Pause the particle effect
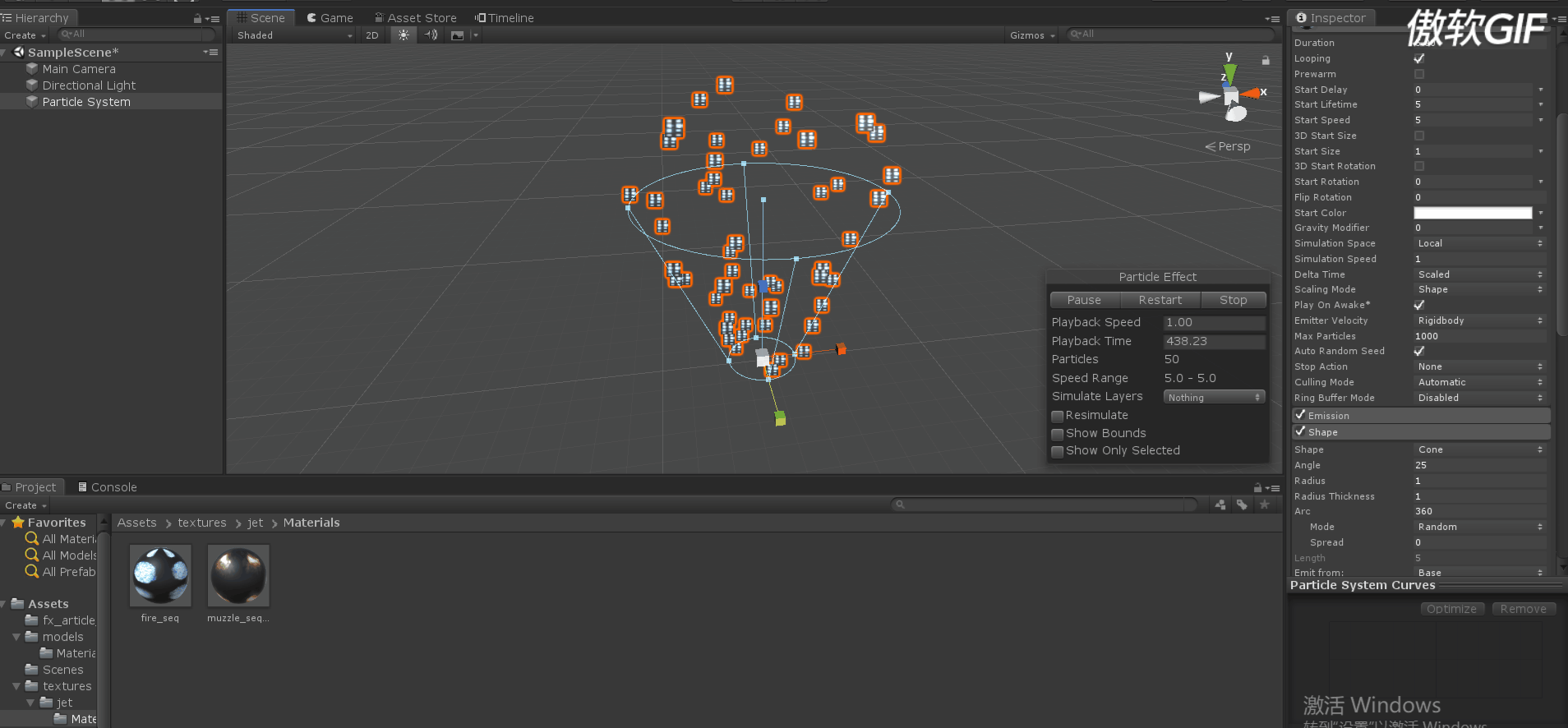The width and height of the screenshot is (1568, 728). [x=1084, y=300]
